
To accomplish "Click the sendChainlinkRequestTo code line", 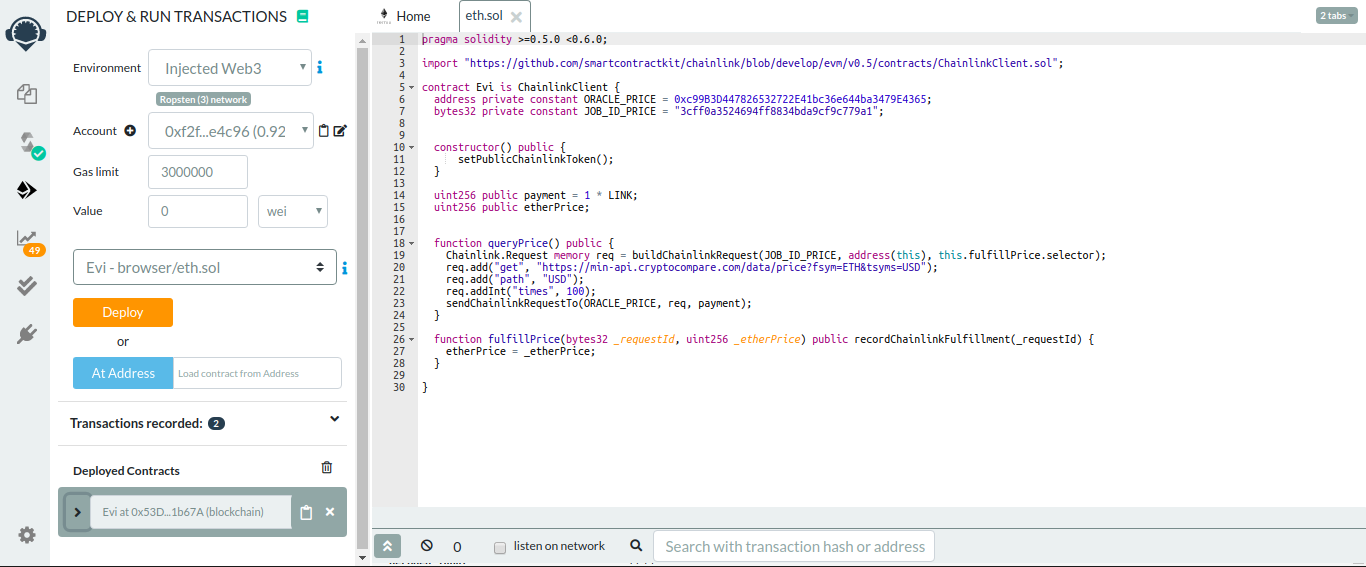I will (x=598, y=303).
